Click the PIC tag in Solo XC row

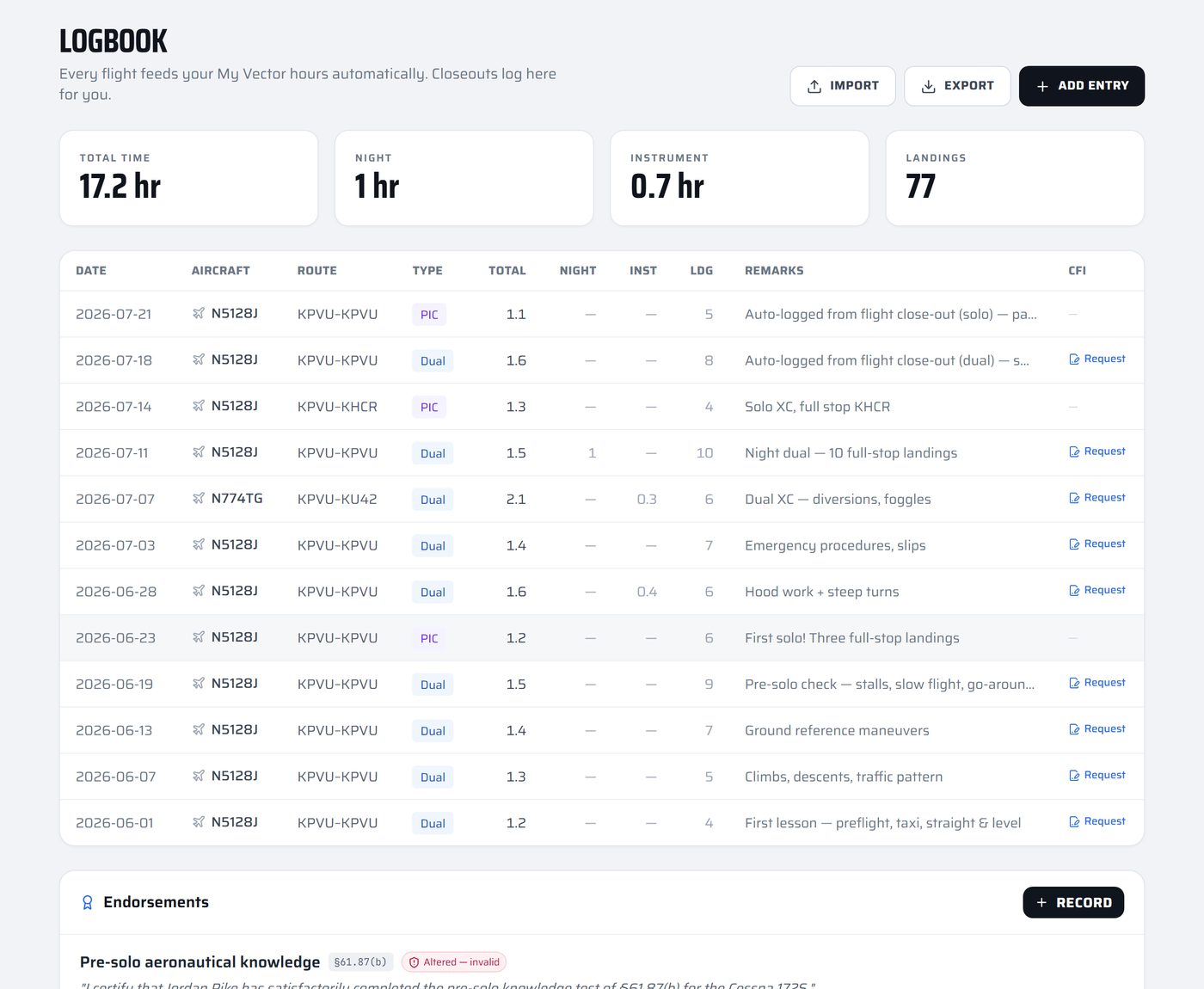tap(429, 408)
